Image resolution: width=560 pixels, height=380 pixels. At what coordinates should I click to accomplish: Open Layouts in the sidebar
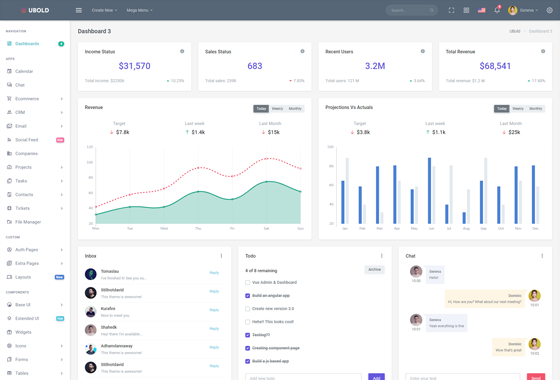click(35, 277)
